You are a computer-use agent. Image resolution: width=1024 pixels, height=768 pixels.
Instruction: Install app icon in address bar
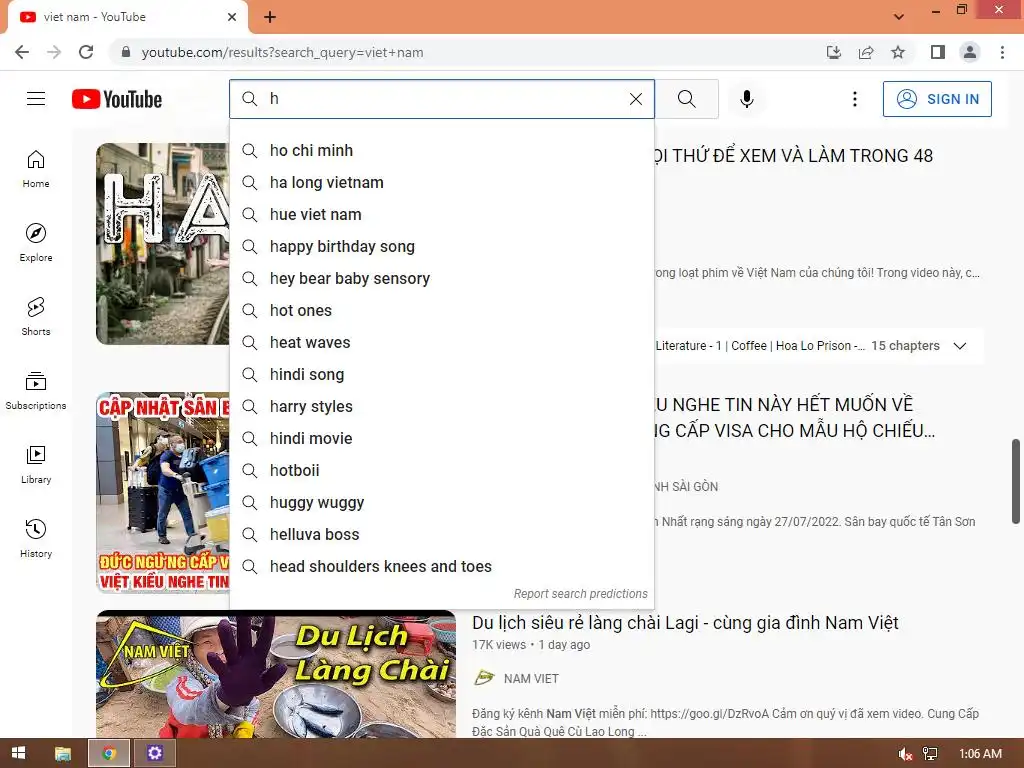click(833, 52)
